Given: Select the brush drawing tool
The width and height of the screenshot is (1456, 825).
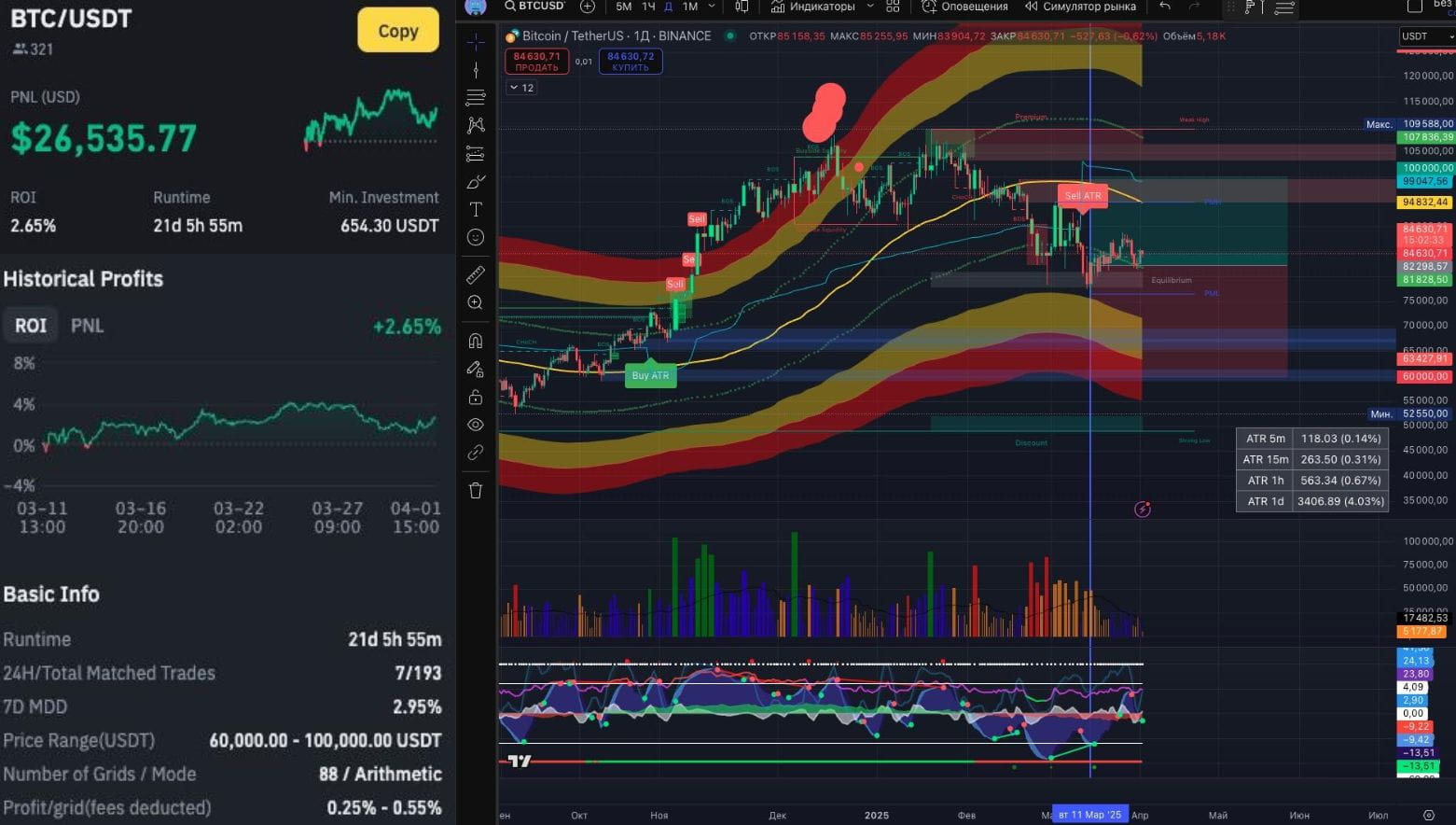Looking at the screenshot, I should pos(476,182).
